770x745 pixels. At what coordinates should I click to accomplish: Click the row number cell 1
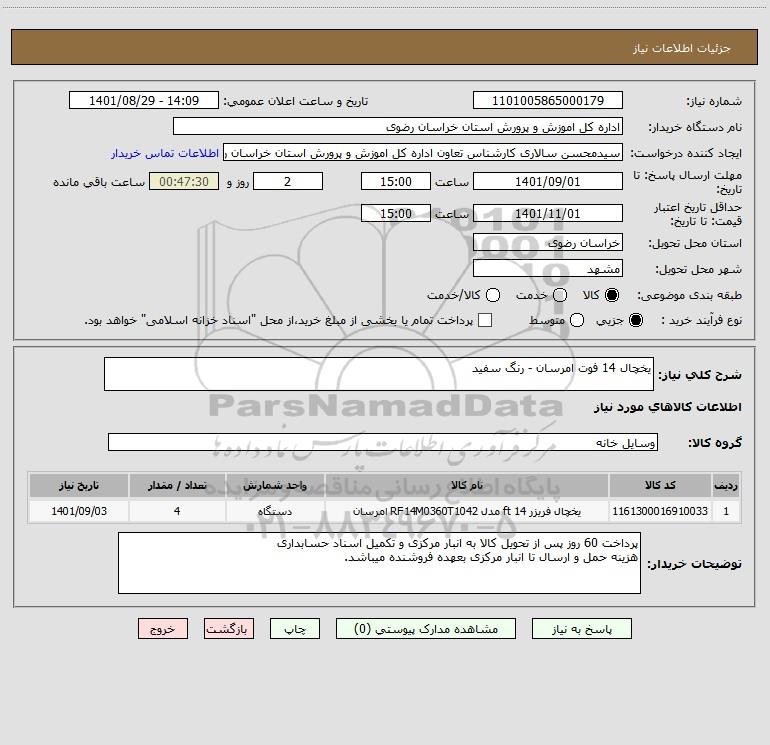[x=726, y=511]
